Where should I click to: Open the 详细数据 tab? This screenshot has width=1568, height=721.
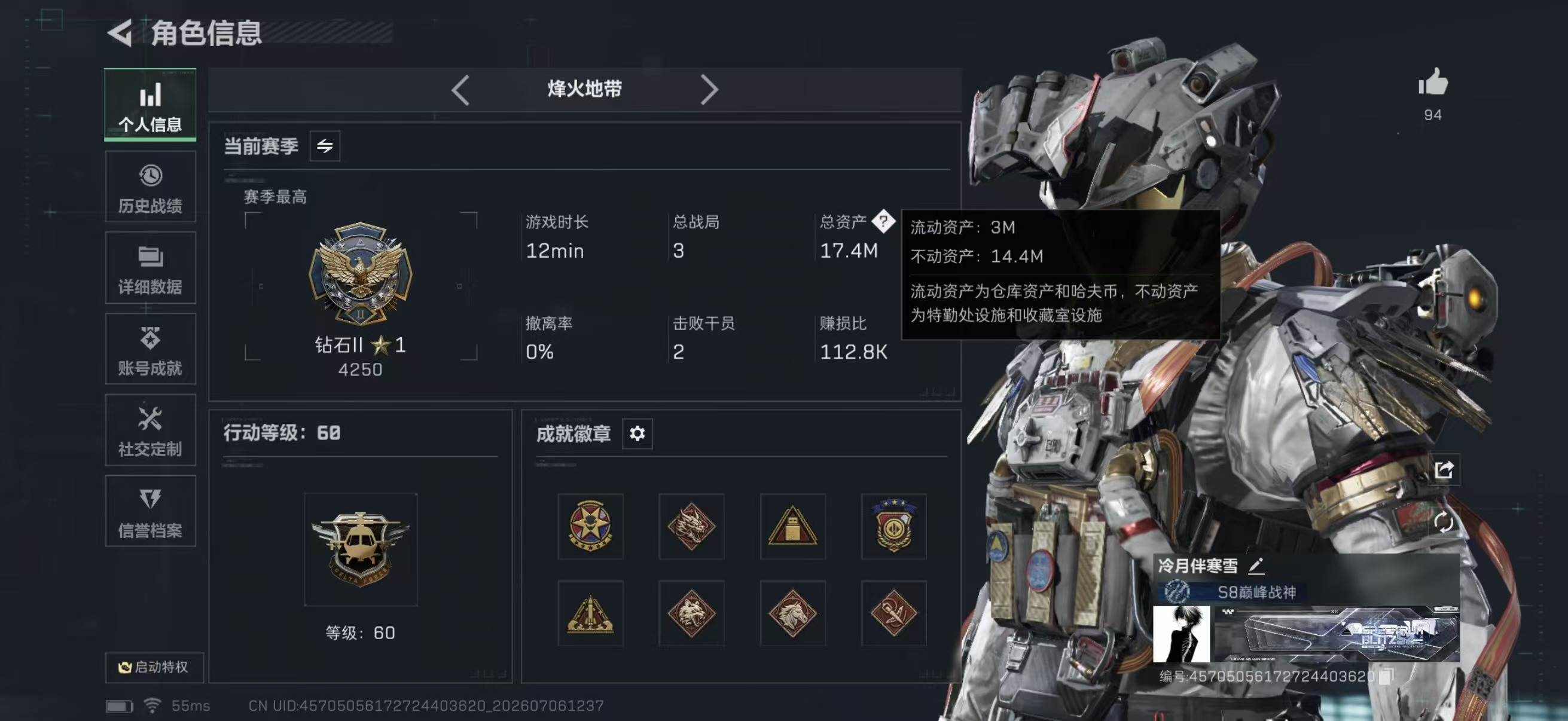click(150, 268)
